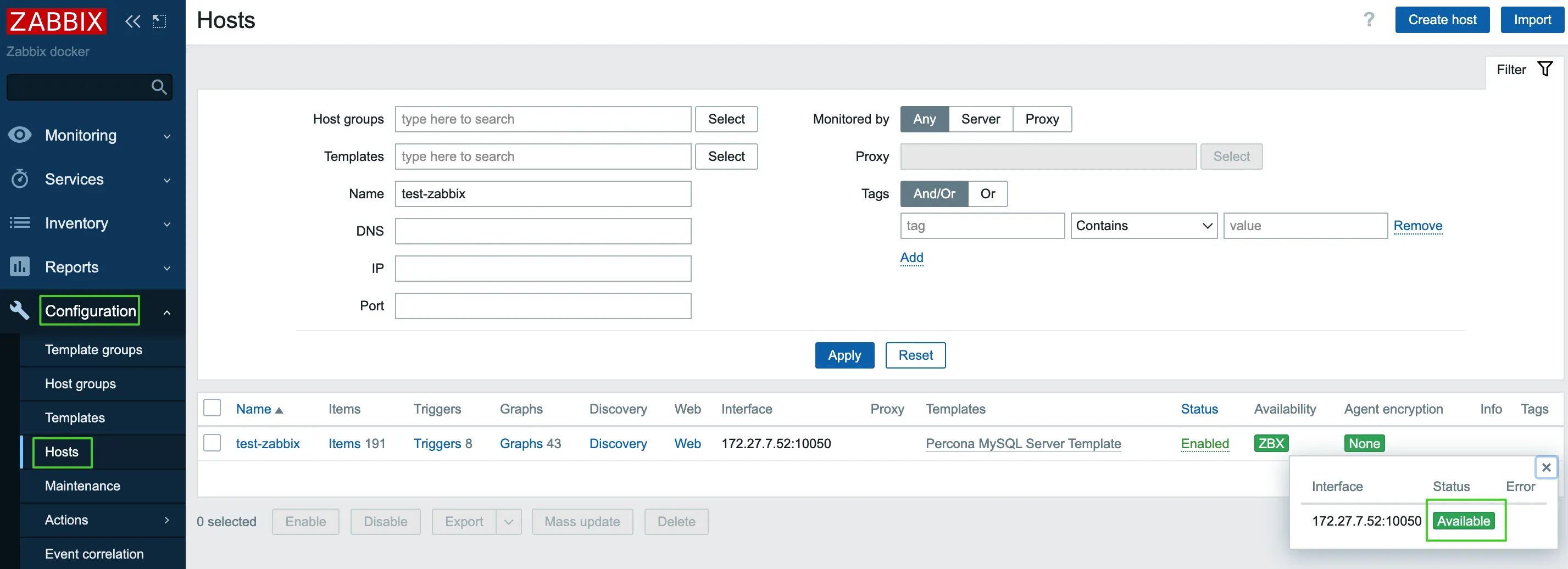Click the Create host button
Screen dimensions: 1568x569
coord(1442,19)
